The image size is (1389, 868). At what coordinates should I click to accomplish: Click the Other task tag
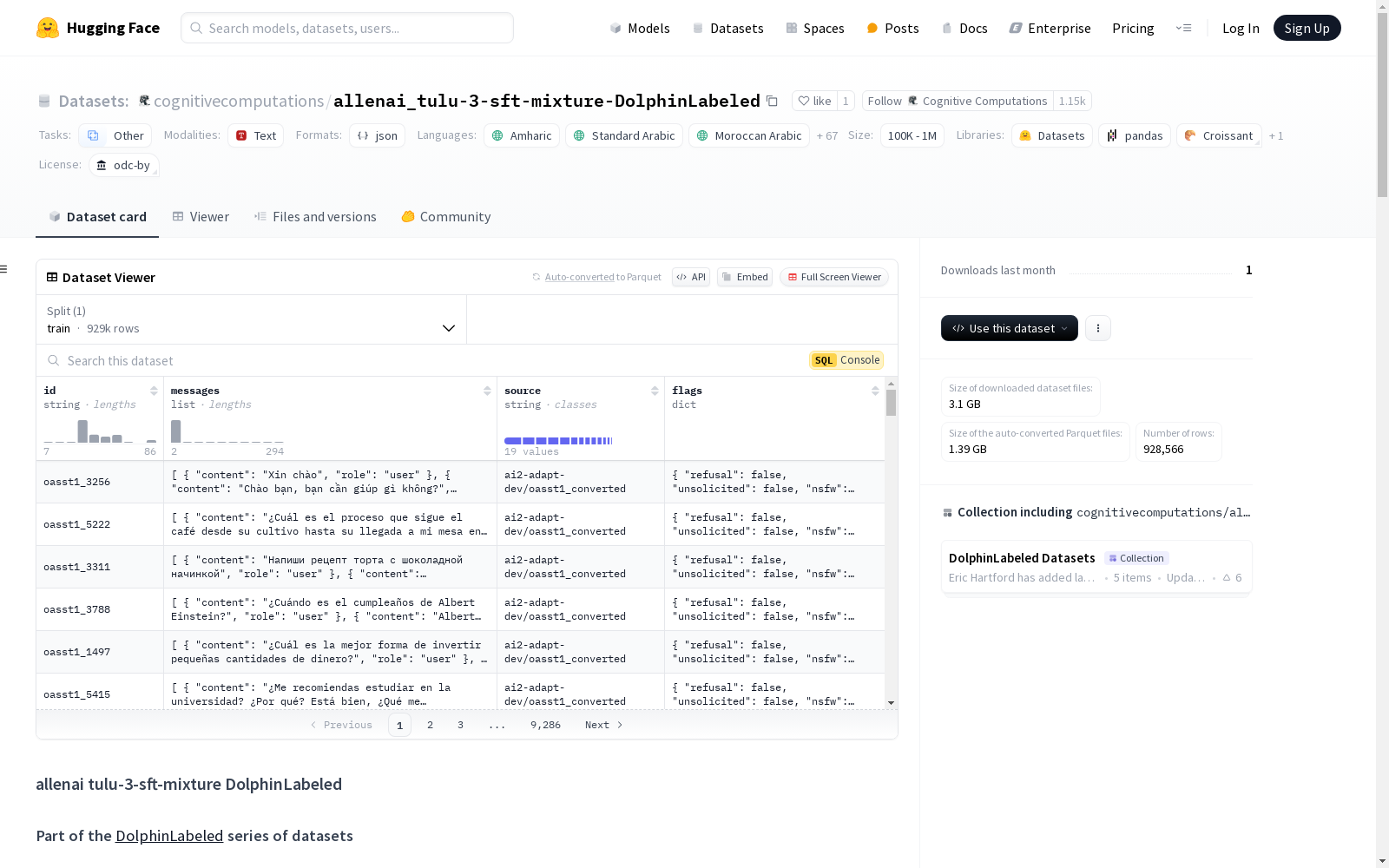point(115,135)
